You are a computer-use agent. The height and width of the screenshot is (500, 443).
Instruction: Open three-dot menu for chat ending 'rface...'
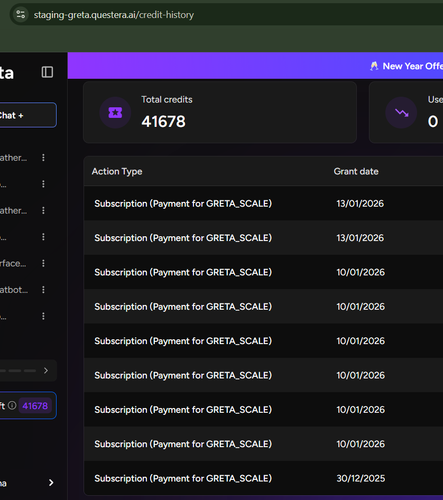coord(43,263)
